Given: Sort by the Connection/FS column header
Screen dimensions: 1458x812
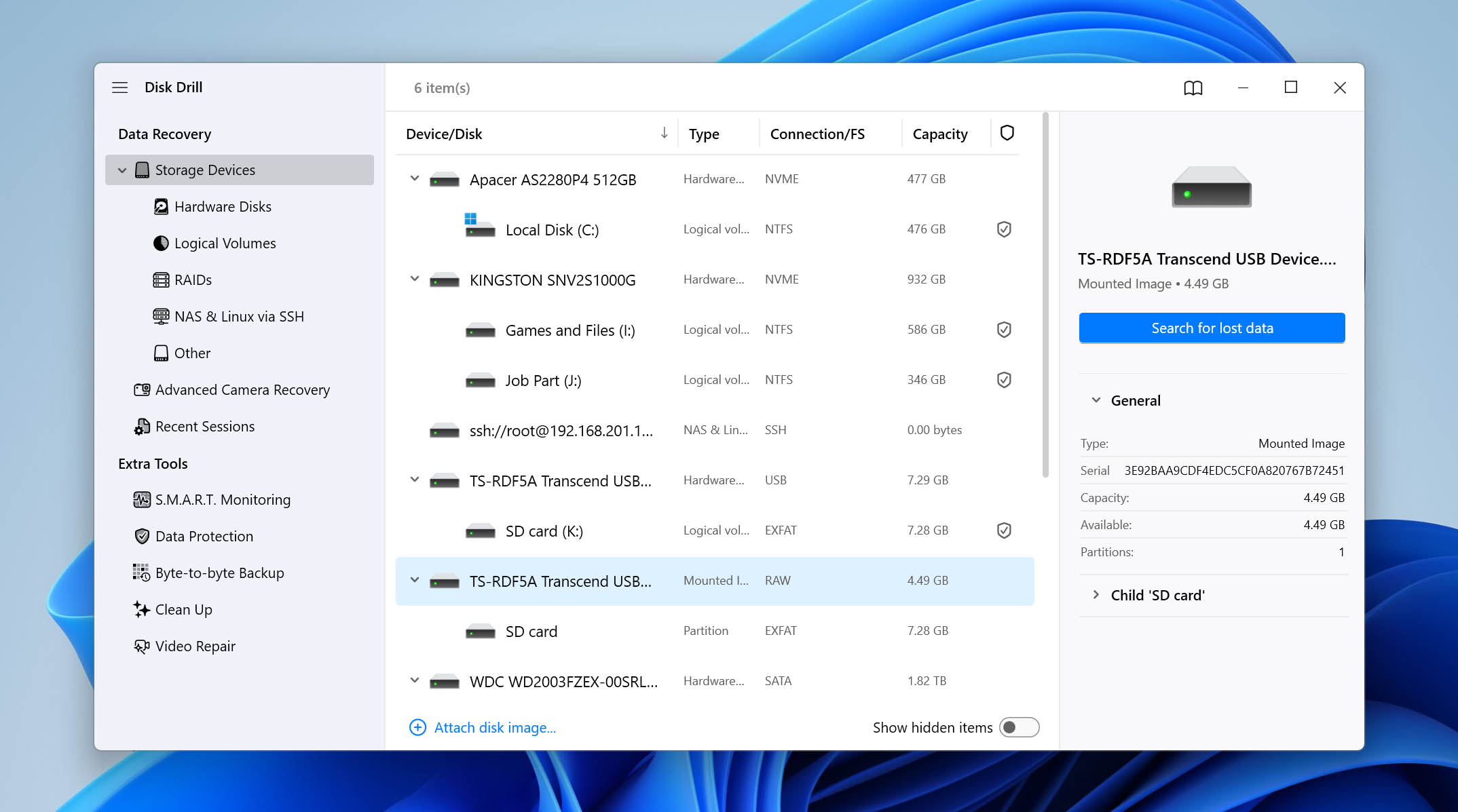Looking at the screenshot, I should coord(817,134).
